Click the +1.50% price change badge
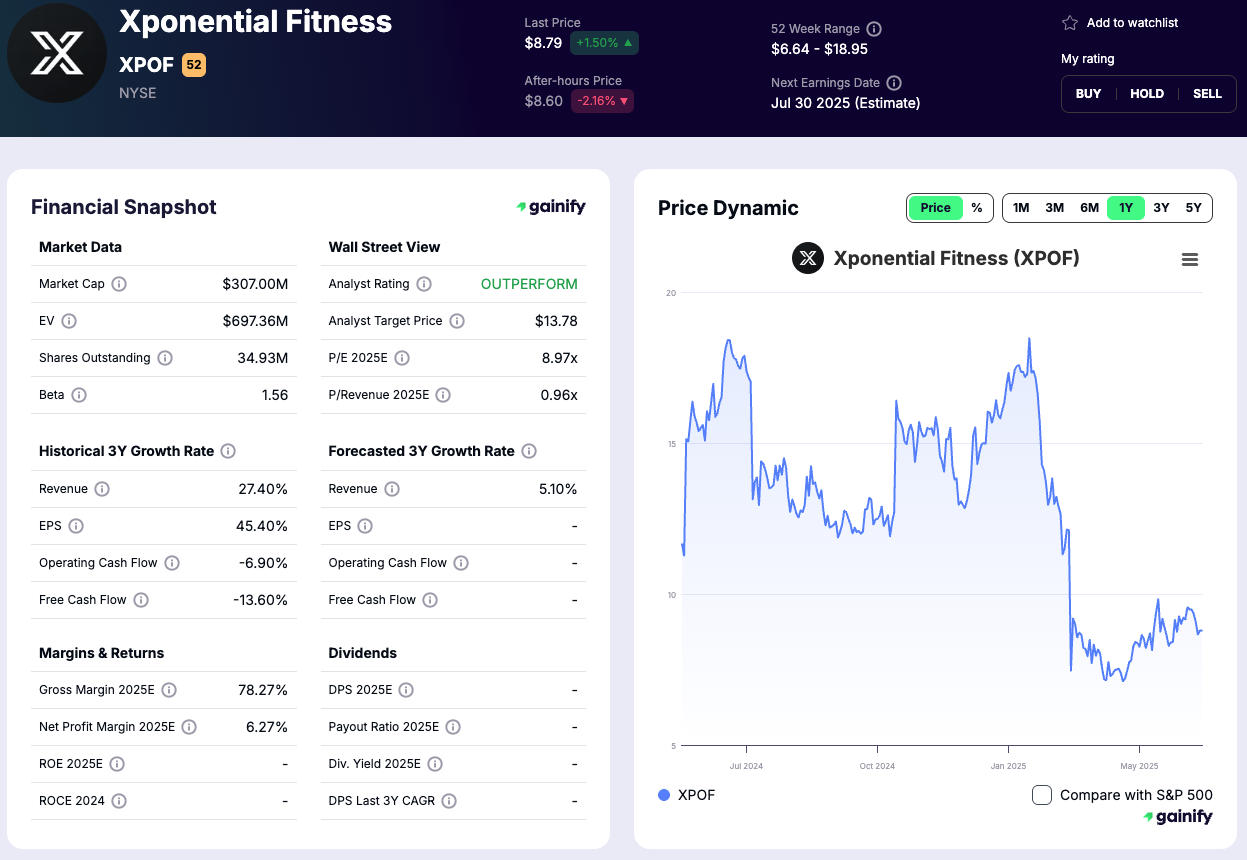1247x860 pixels. (x=604, y=43)
